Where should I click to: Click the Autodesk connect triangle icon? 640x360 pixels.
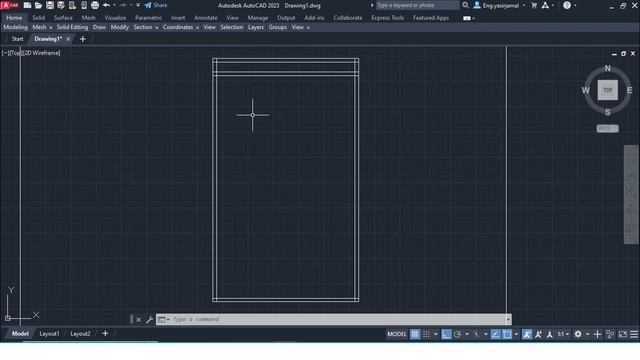[545, 6]
